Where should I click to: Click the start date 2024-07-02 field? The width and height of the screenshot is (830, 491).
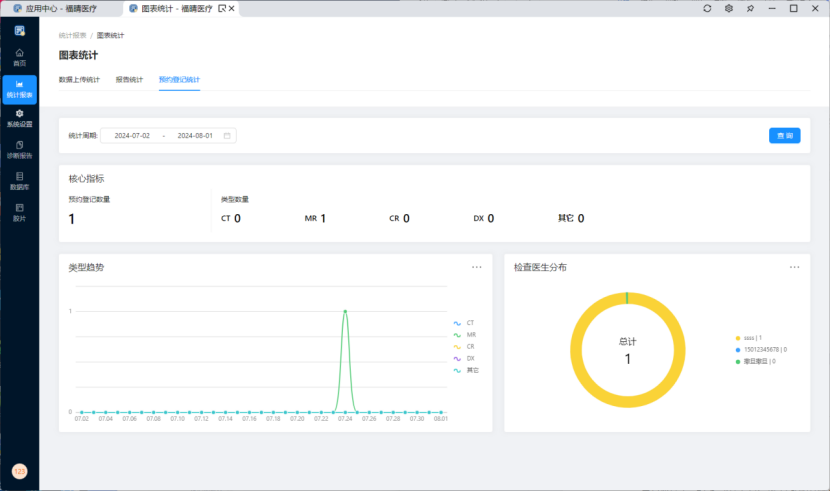point(132,135)
